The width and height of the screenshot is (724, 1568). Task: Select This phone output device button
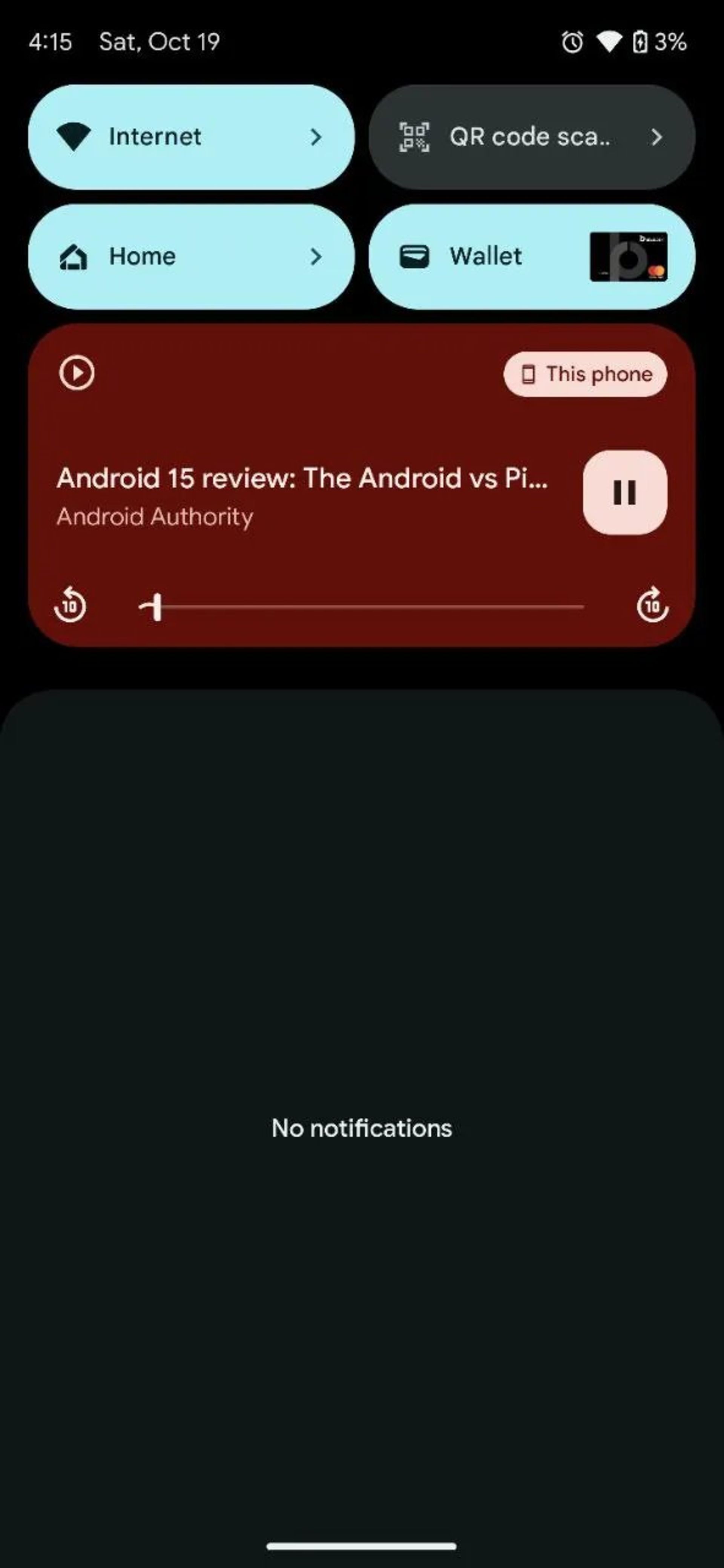[584, 374]
